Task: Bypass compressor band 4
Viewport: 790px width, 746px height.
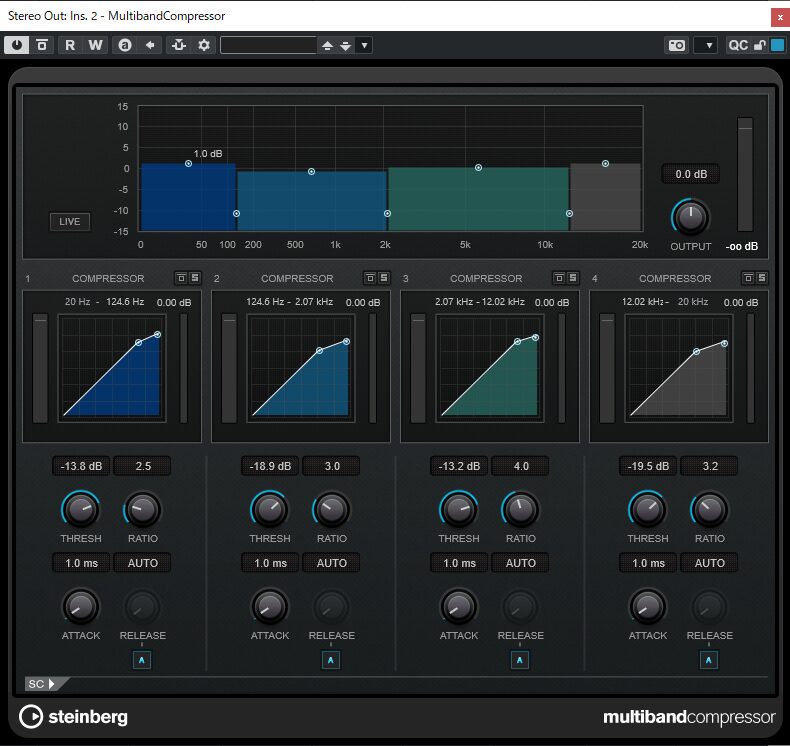Action: (748, 278)
